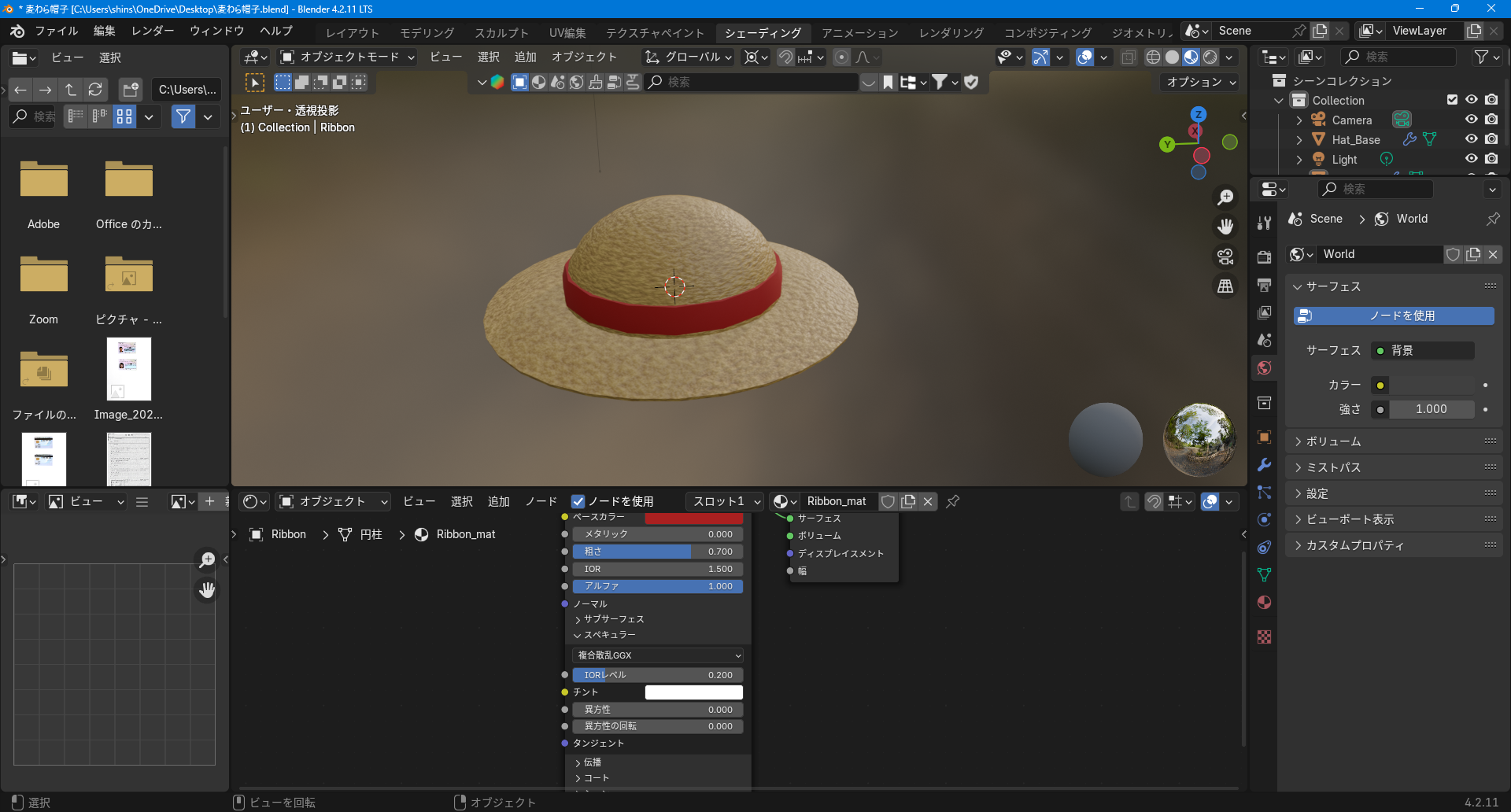Hide the Camera in viewport
Screen dimensions: 1511x812
click(1471, 120)
